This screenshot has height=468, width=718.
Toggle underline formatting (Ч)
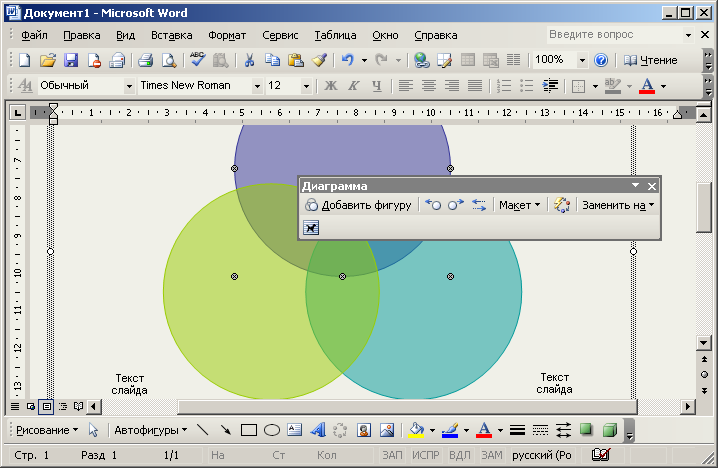coord(377,86)
